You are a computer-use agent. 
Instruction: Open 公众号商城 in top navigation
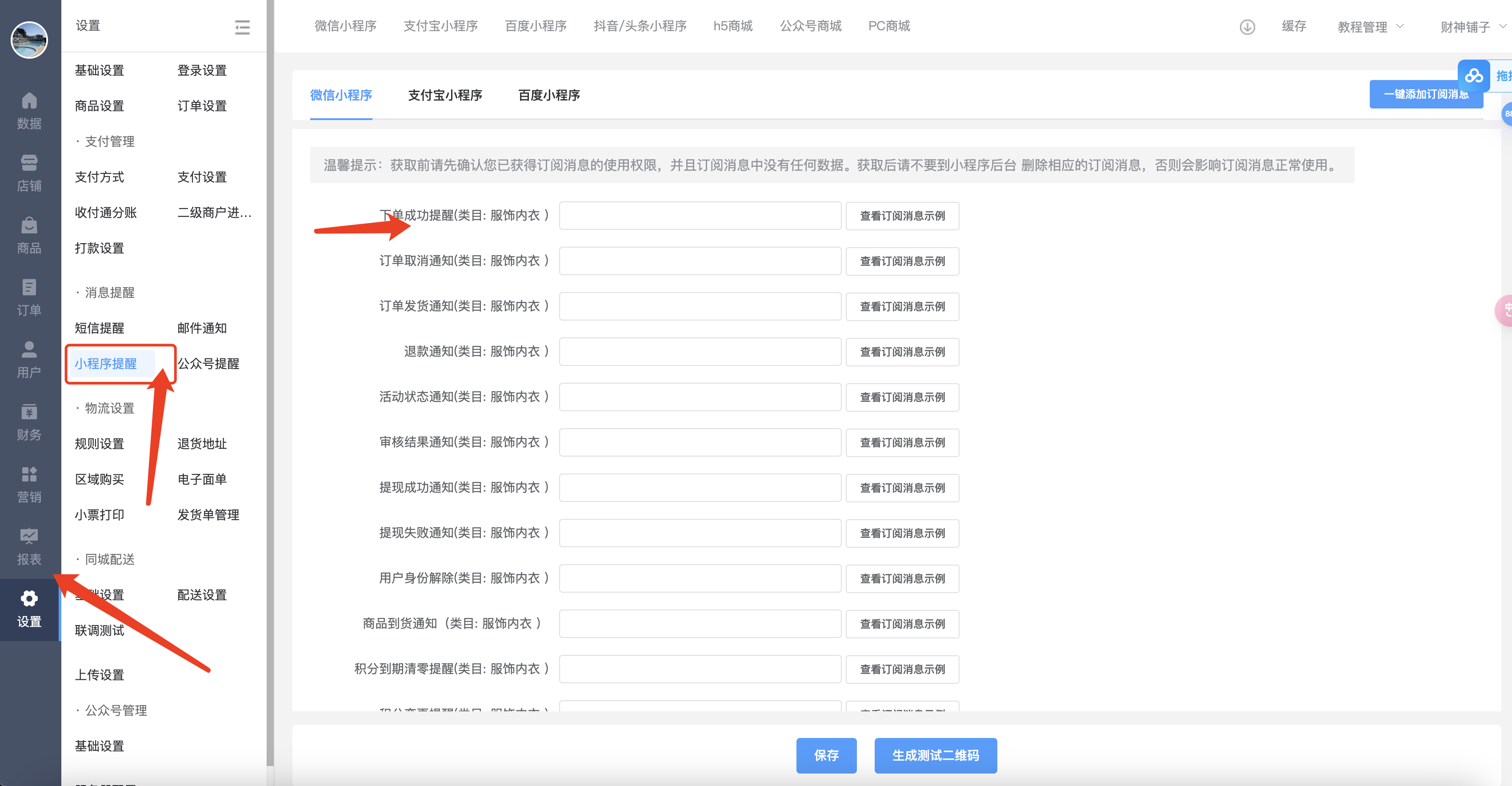pyautogui.click(x=811, y=26)
